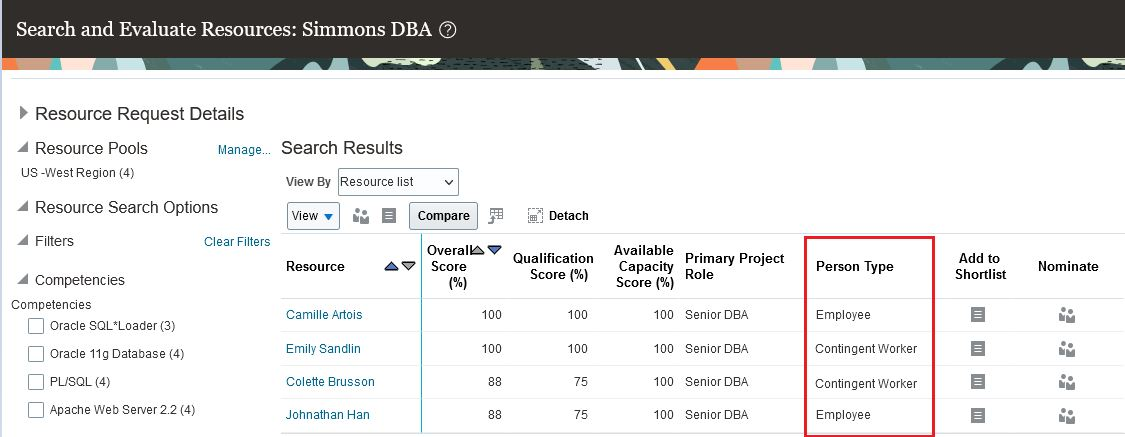Screen dimensions: 1125x437
Task: Tick the Apache Web Server 2.2 checkbox
Action: (x=36, y=410)
